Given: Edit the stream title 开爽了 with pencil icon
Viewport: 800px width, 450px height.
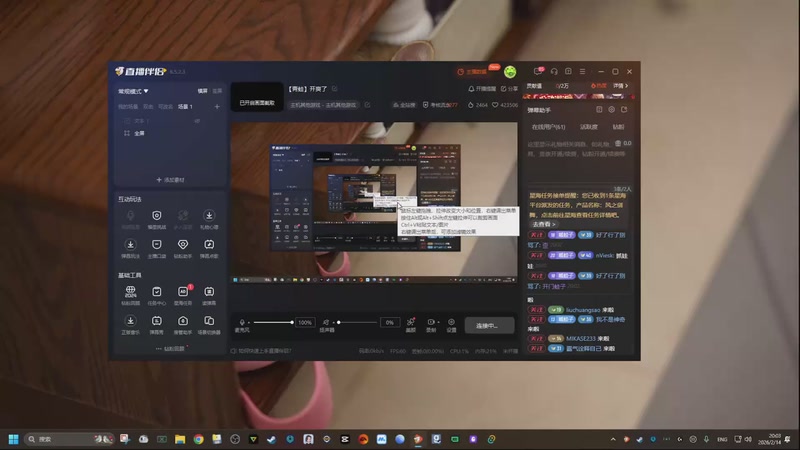Looking at the screenshot, I should click(x=335, y=89).
